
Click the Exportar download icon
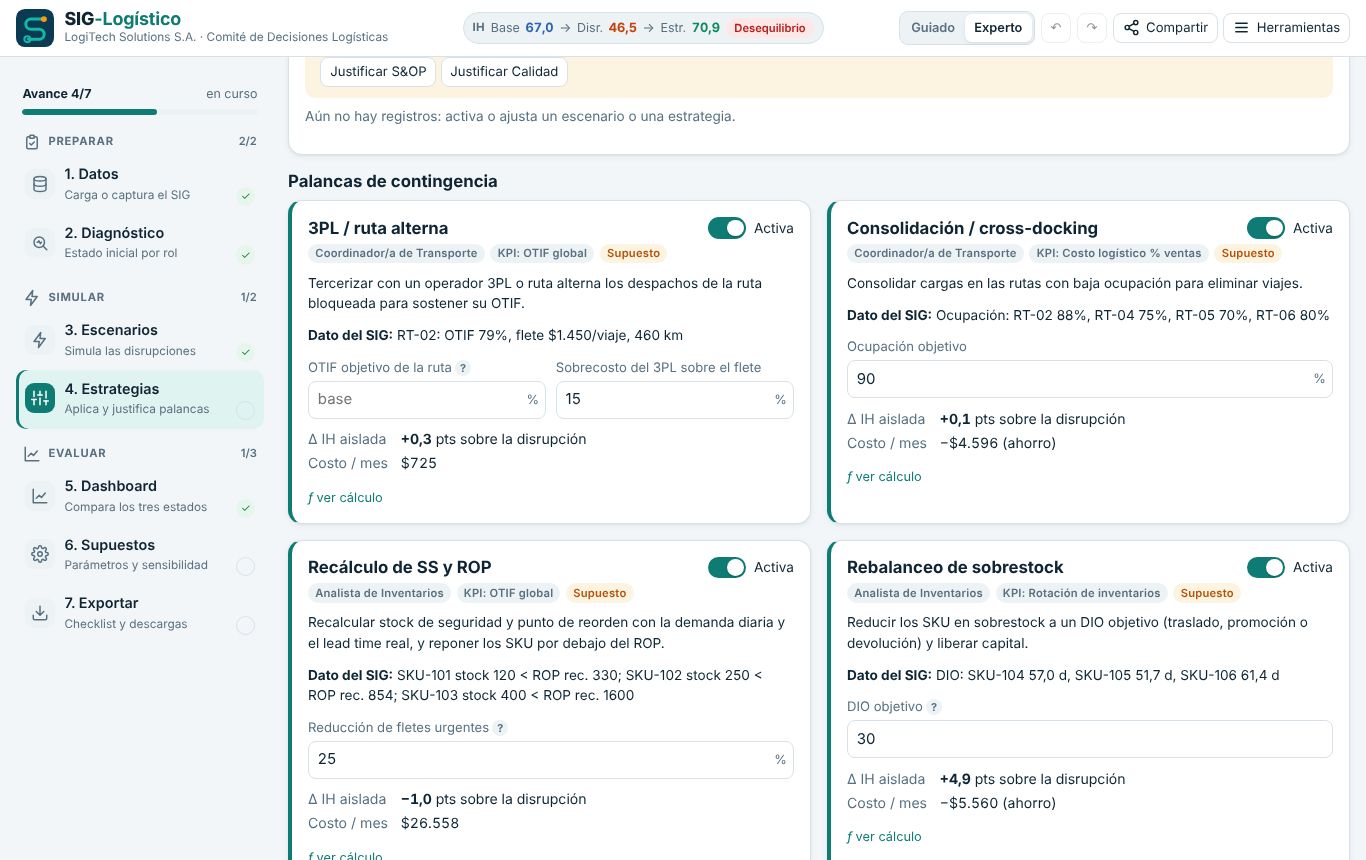click(40, 613)
